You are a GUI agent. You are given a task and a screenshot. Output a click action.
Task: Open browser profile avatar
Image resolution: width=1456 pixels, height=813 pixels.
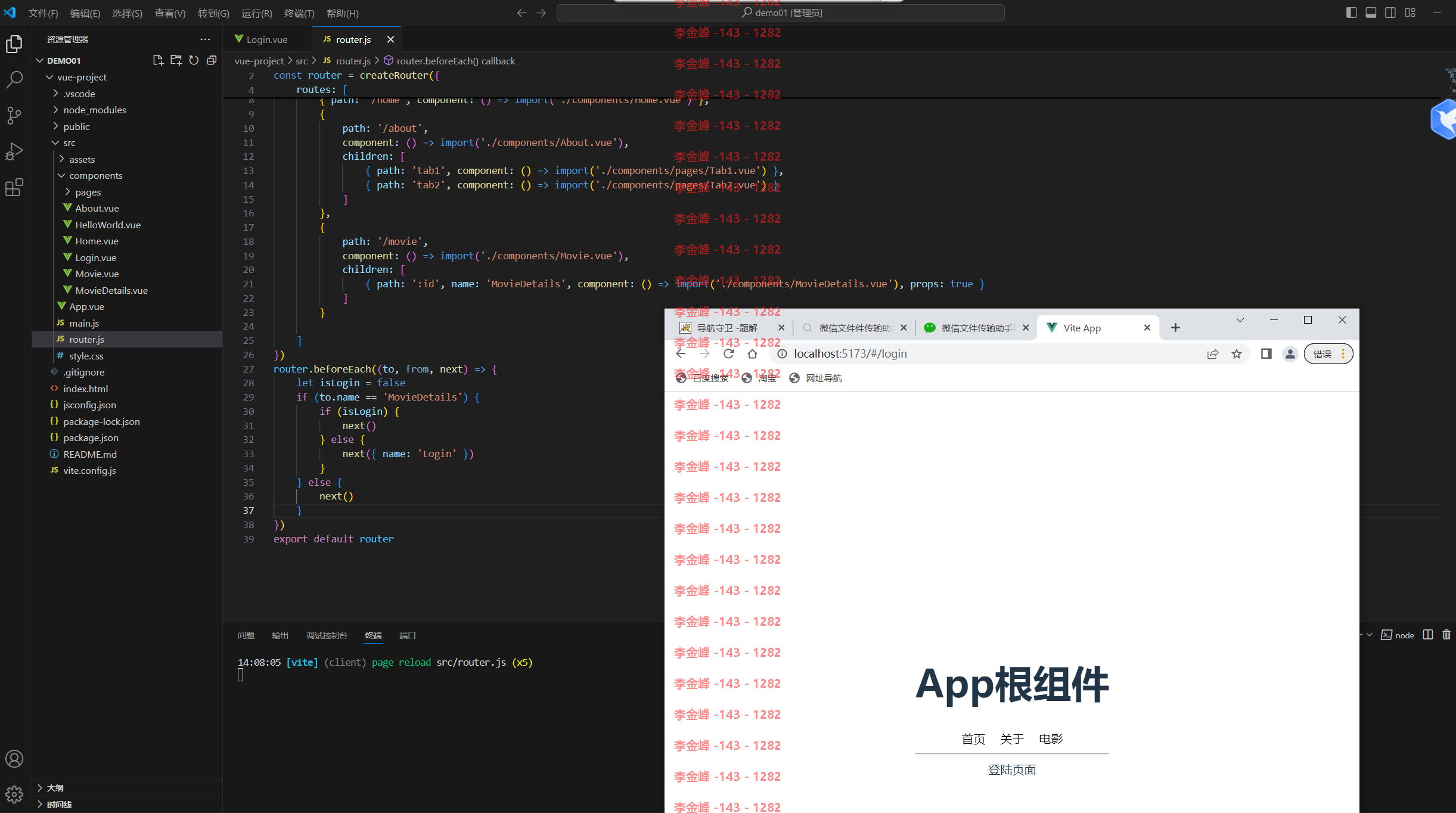pyautogui.click(x=1290, y=353)
